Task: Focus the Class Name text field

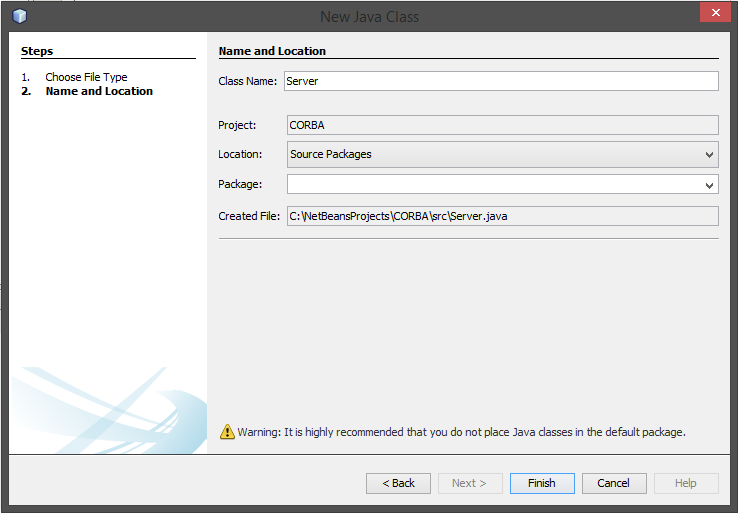Action: coord(501,81)
